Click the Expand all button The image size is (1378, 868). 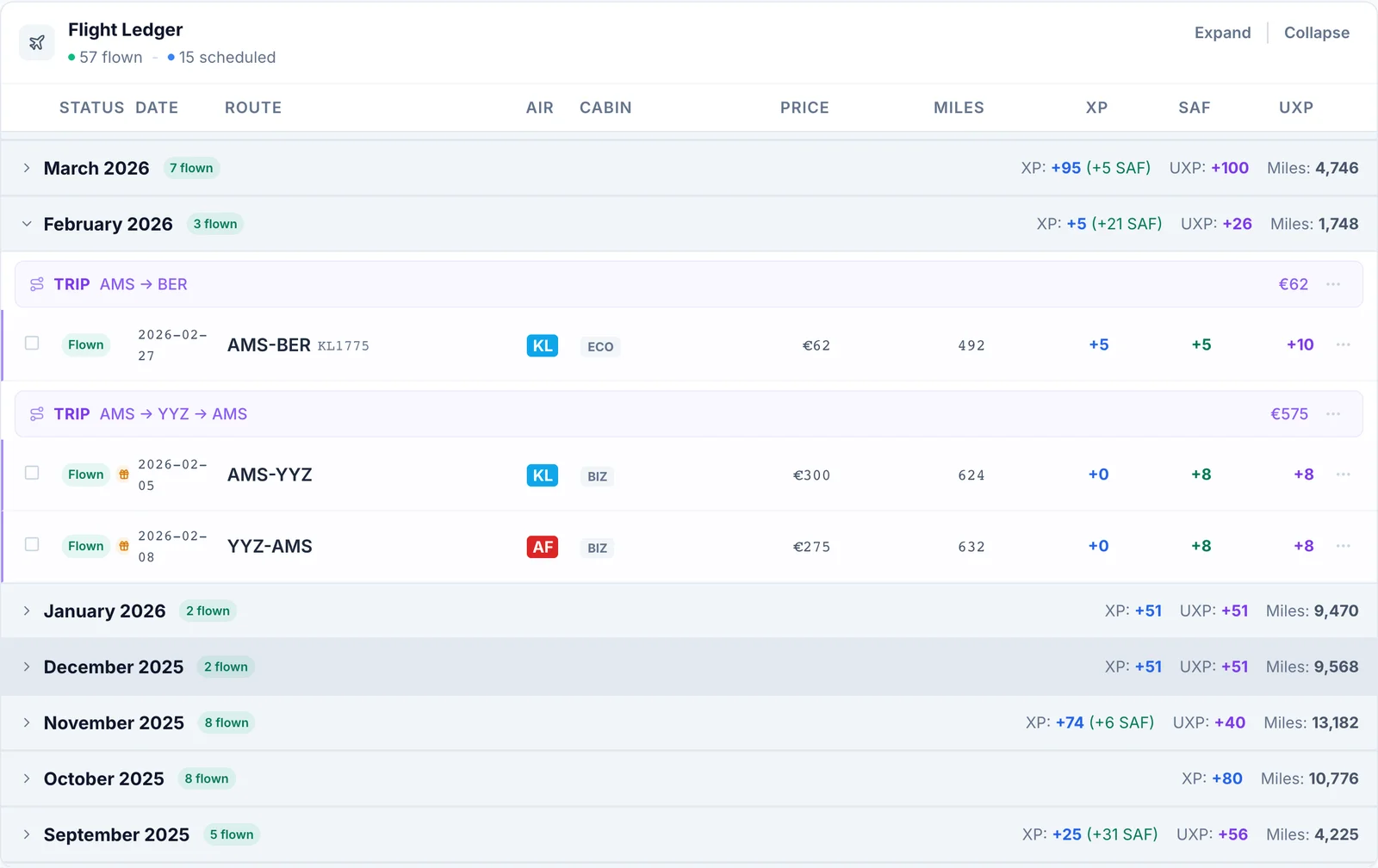pyautogui.click(x=1222, y=33)
